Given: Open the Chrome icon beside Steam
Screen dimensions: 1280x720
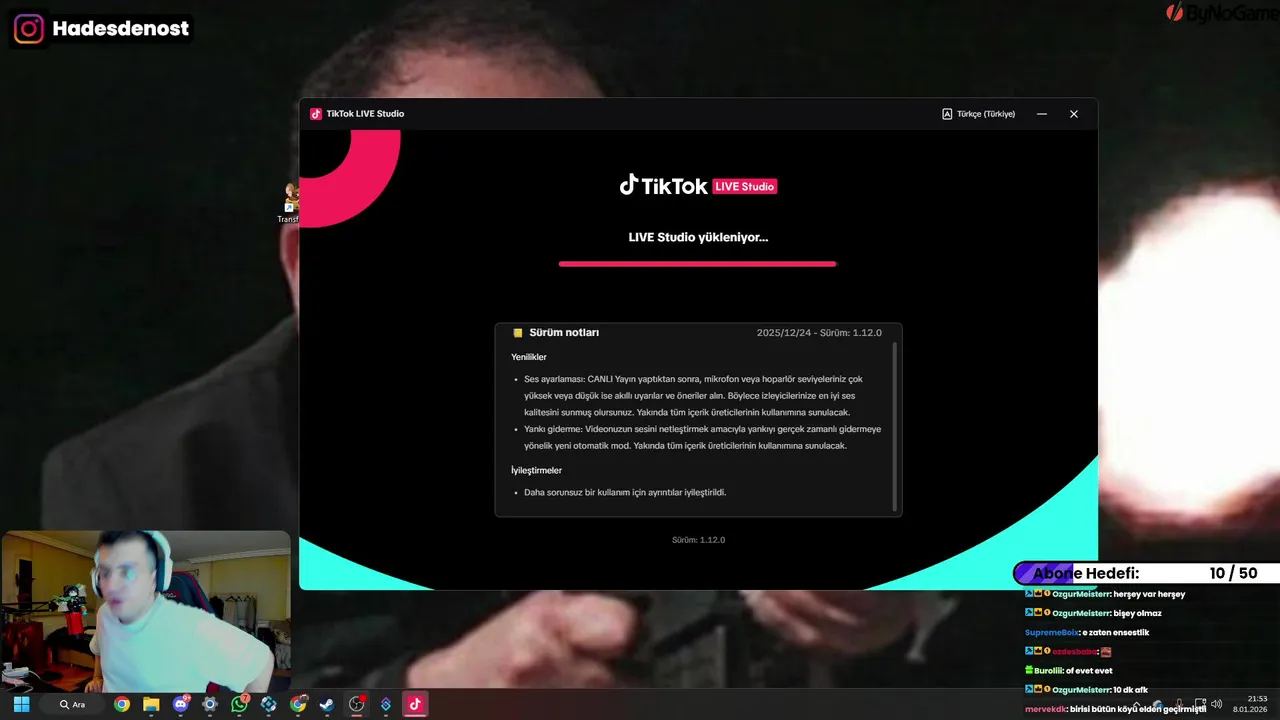Looking at the screenshot, I should click(x=298, y=704).
